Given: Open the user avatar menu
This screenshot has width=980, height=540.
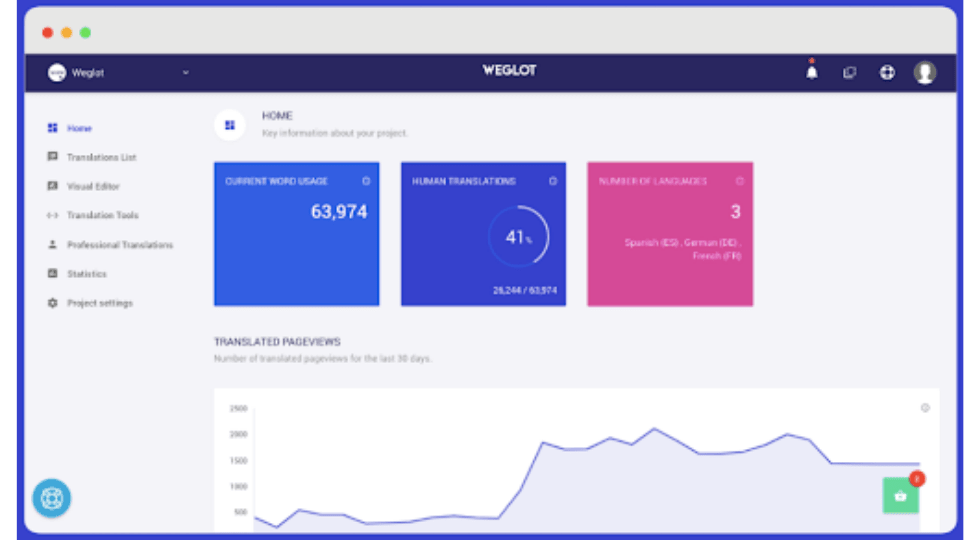Looking at the screenshot, I should pos(924,72).
